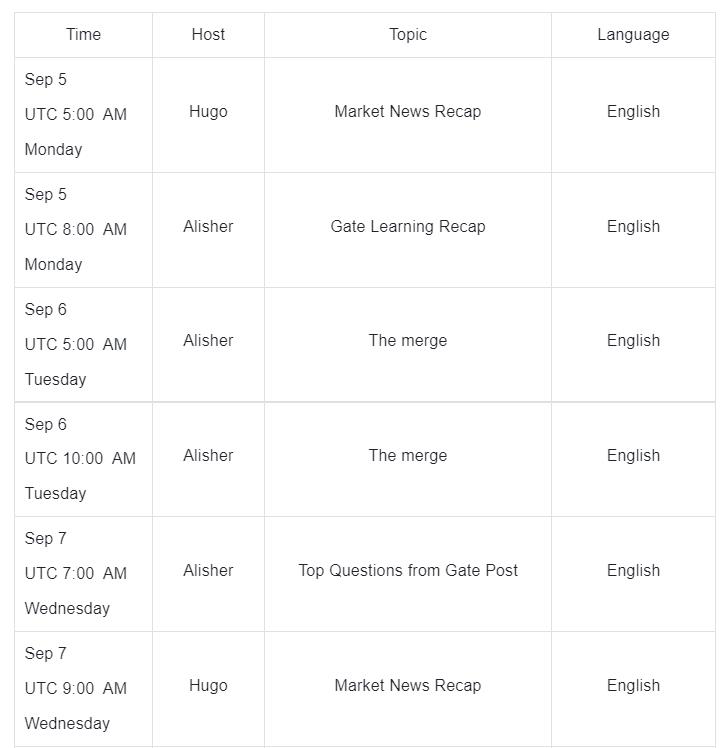The height and width of the screenshot is (748, 728).
Task: Select the Sep 7 UTC 7:00 AM time cell
Action: (x=76, y=573)
